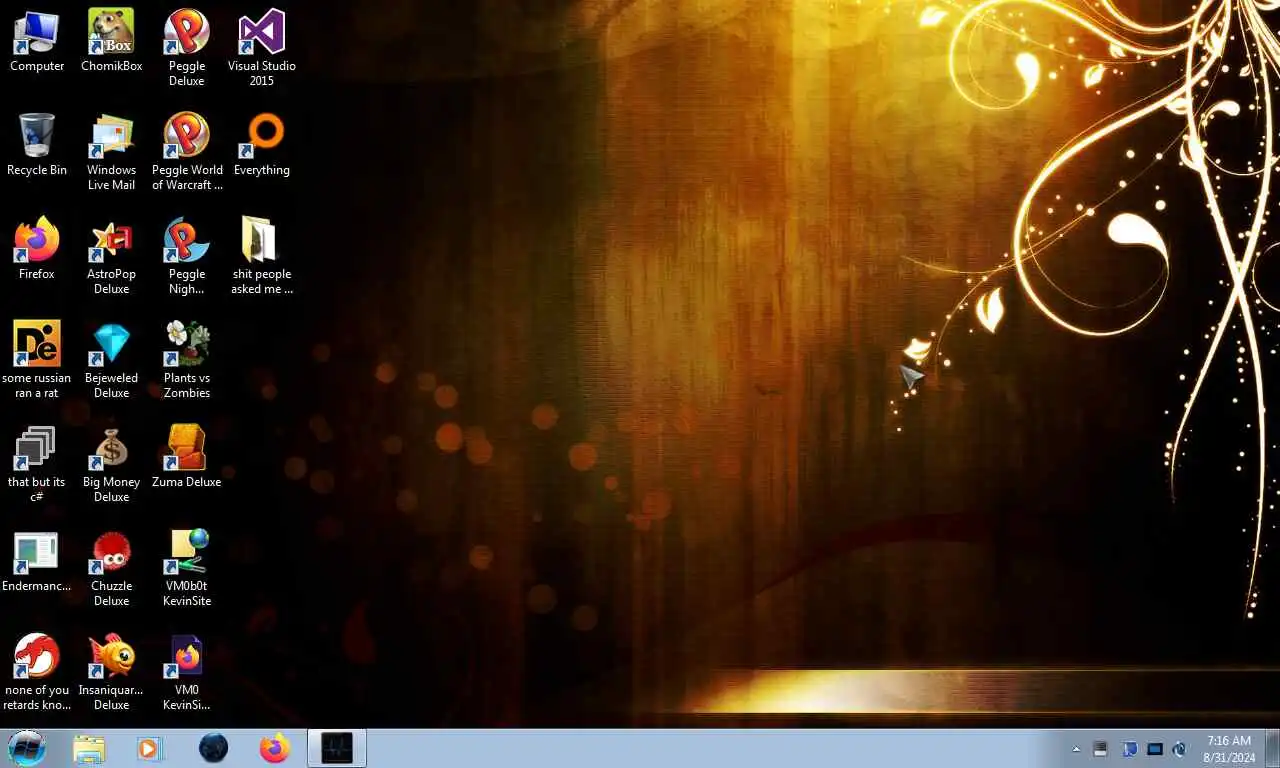Select the Big Money Deluxe shortcut
Screen dimensions: 1280x768
(x=112, y=464)
